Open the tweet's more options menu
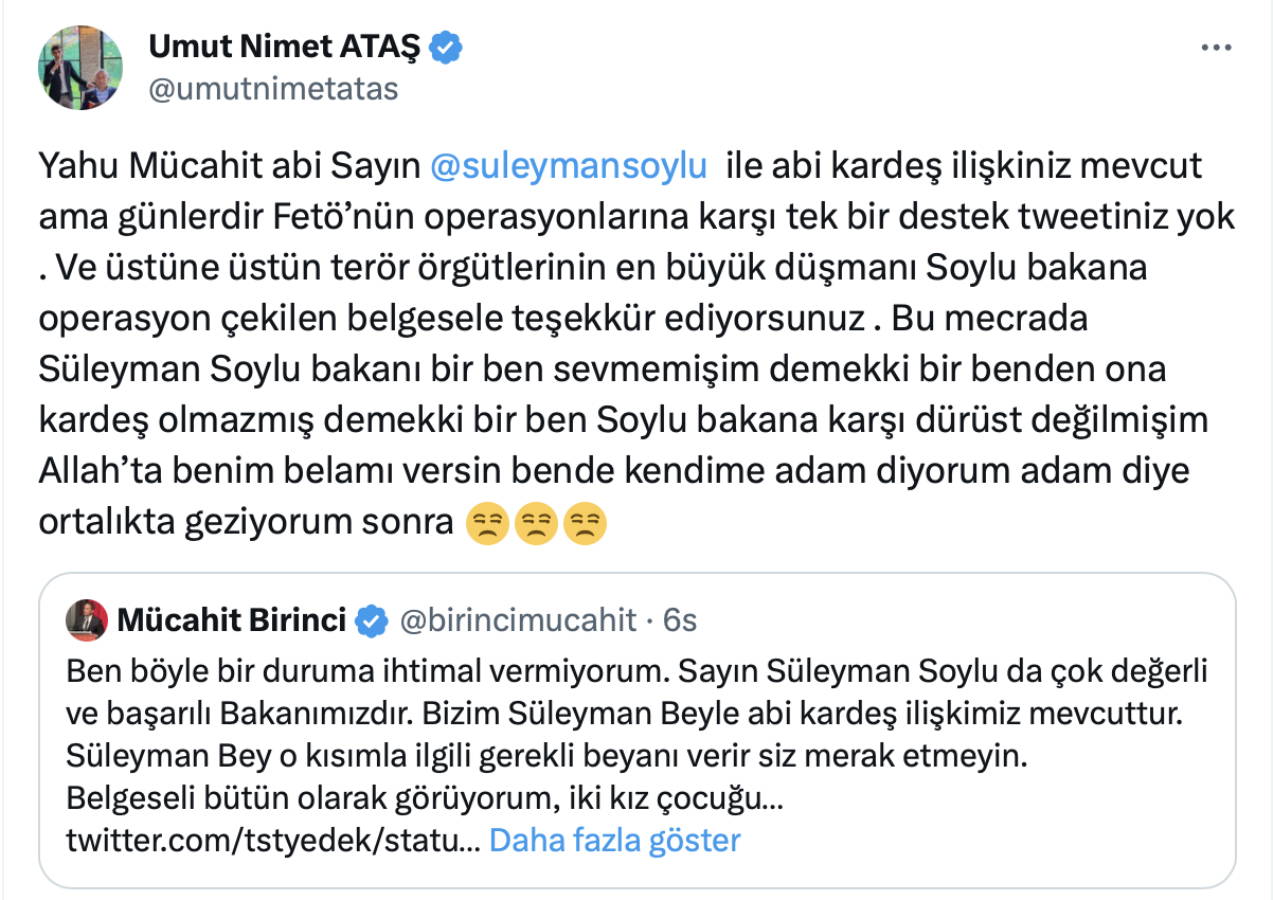1273x900 pixels. coord(1215,47)
